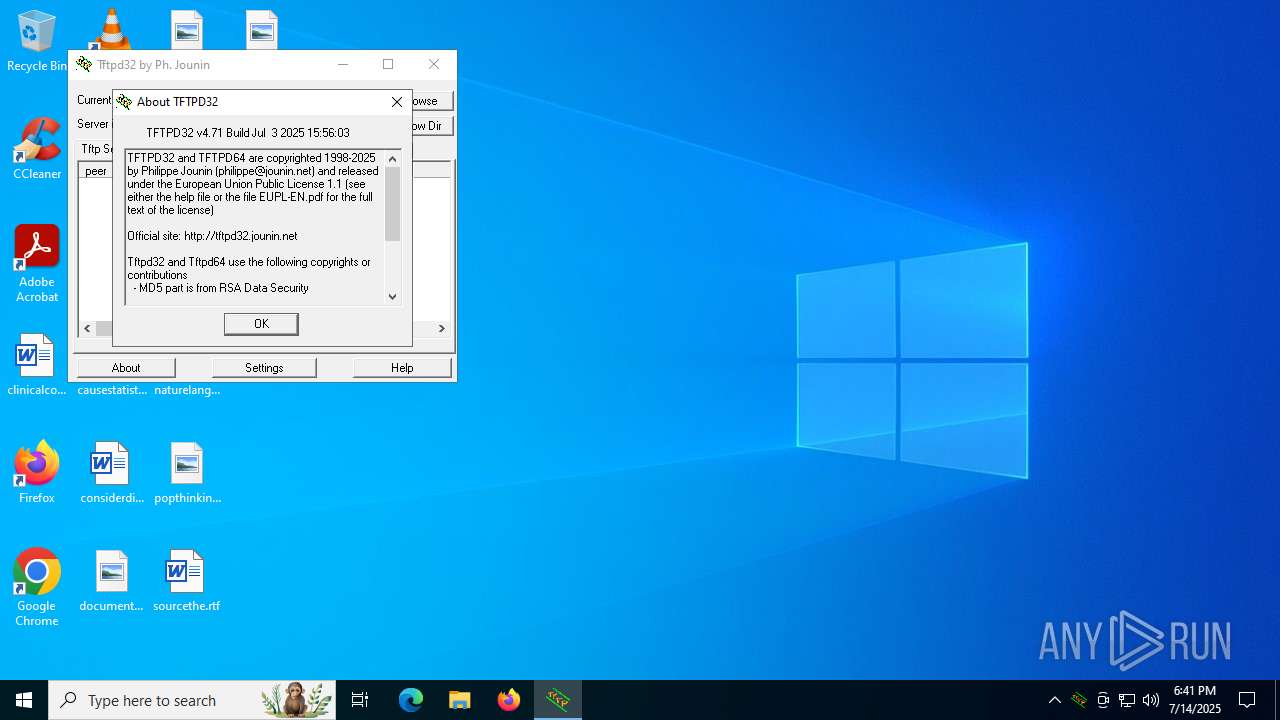
Task: Select the causestatist desktop file label
Action: pos(112,390)
